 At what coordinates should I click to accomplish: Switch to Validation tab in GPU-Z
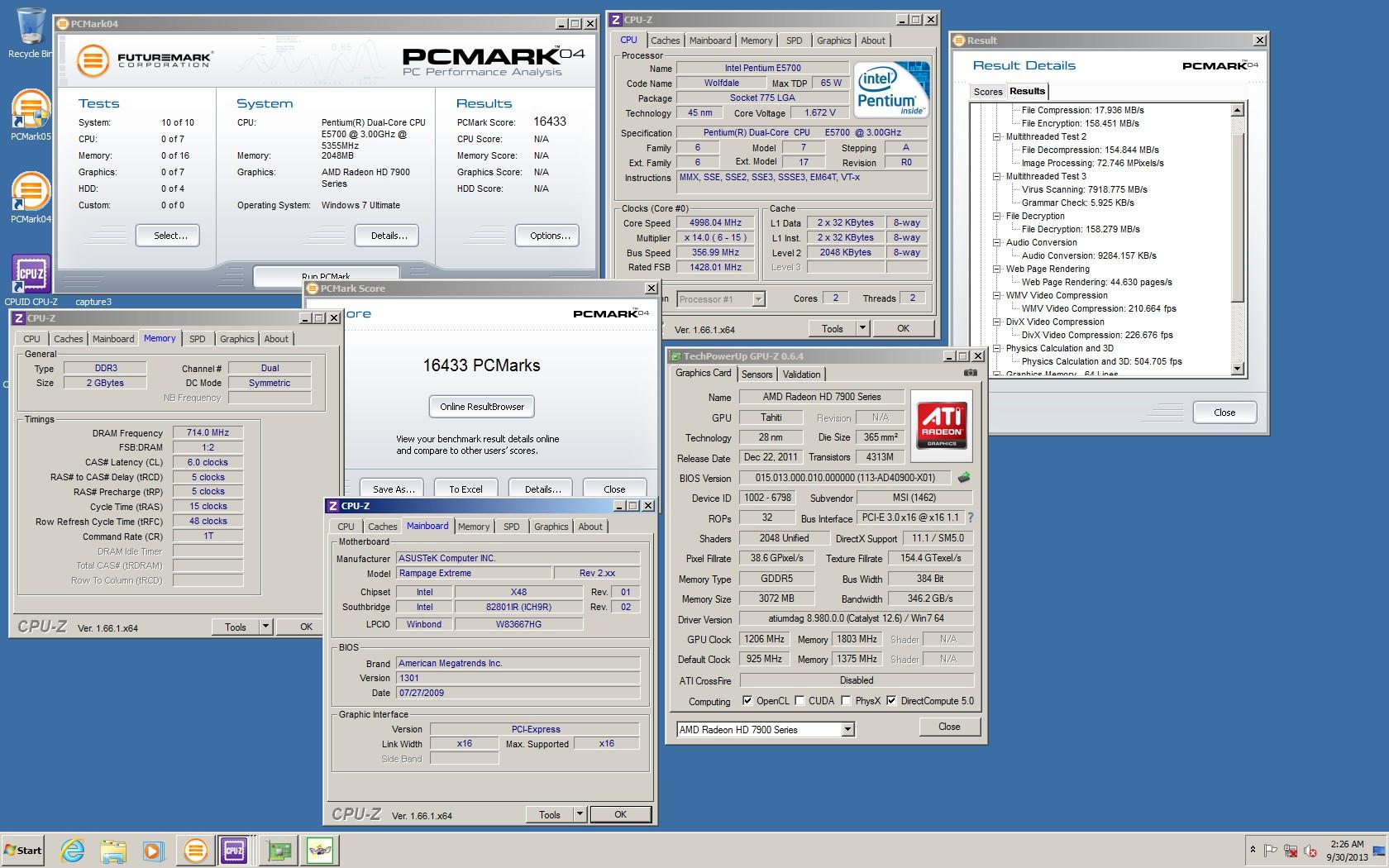coord(801,374)
